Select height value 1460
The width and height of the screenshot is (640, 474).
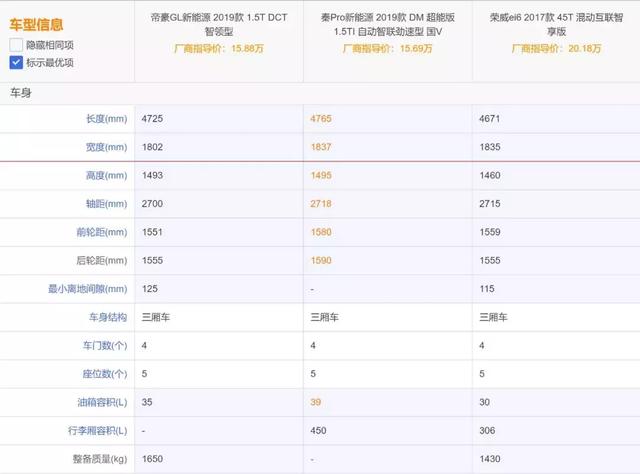click(x=490, y=176)
